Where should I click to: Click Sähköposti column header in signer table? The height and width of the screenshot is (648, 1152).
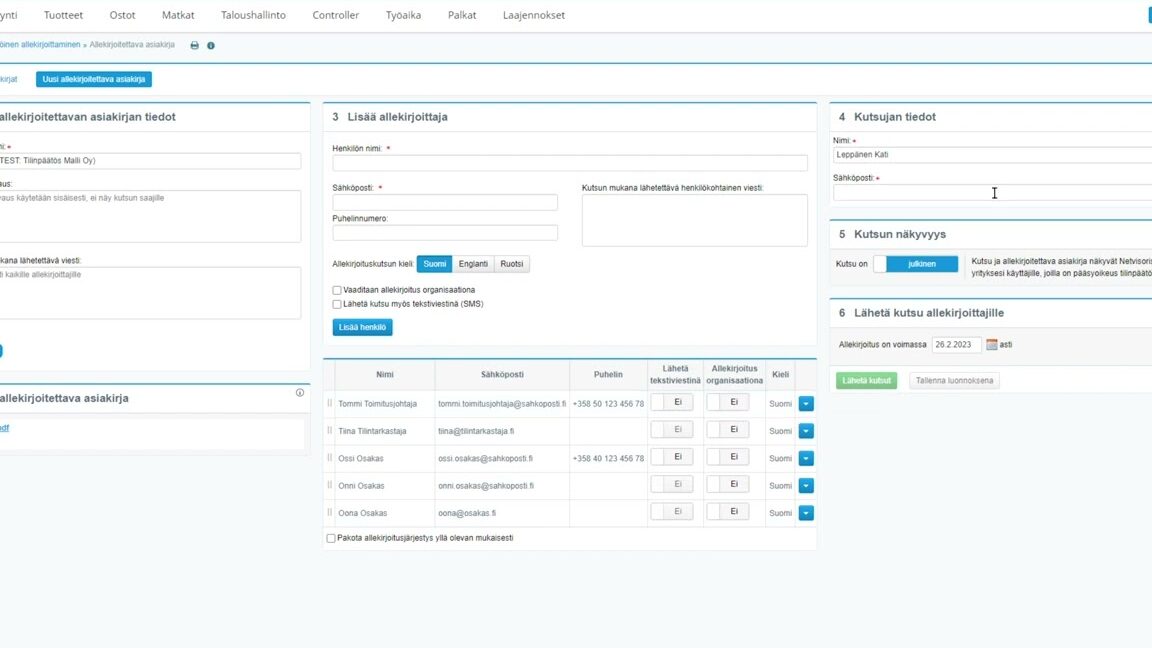tap(503, 375)
